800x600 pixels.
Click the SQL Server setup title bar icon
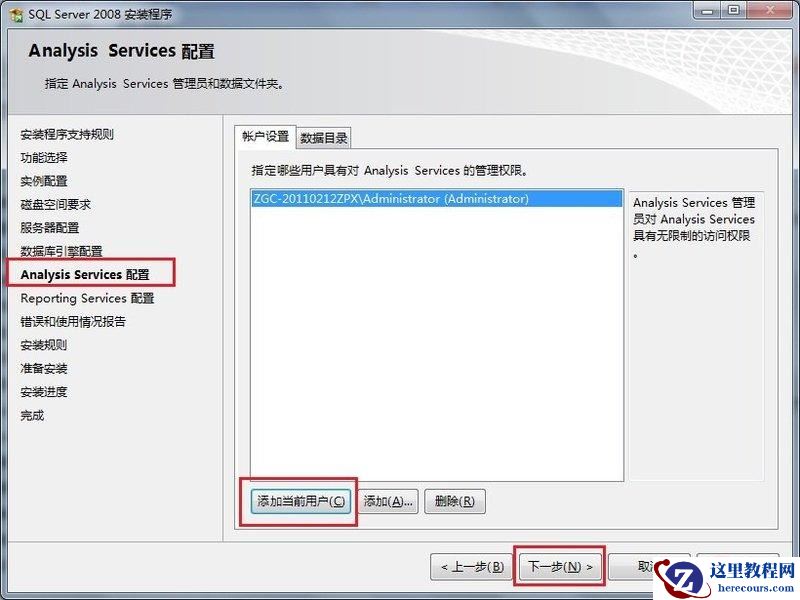tap(16, 15)
